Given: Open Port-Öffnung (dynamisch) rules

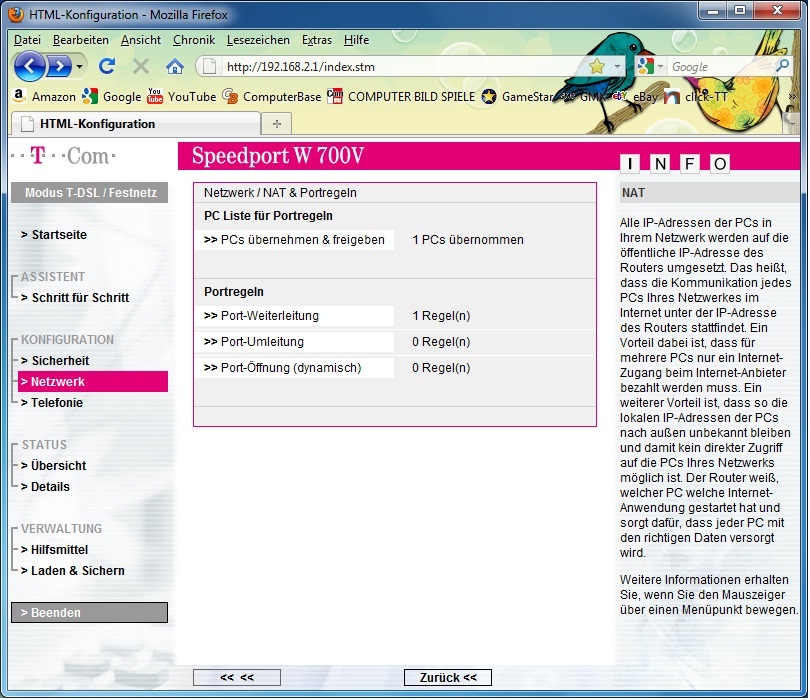Looking at the screenshot, I should click(x=294, y=368).
